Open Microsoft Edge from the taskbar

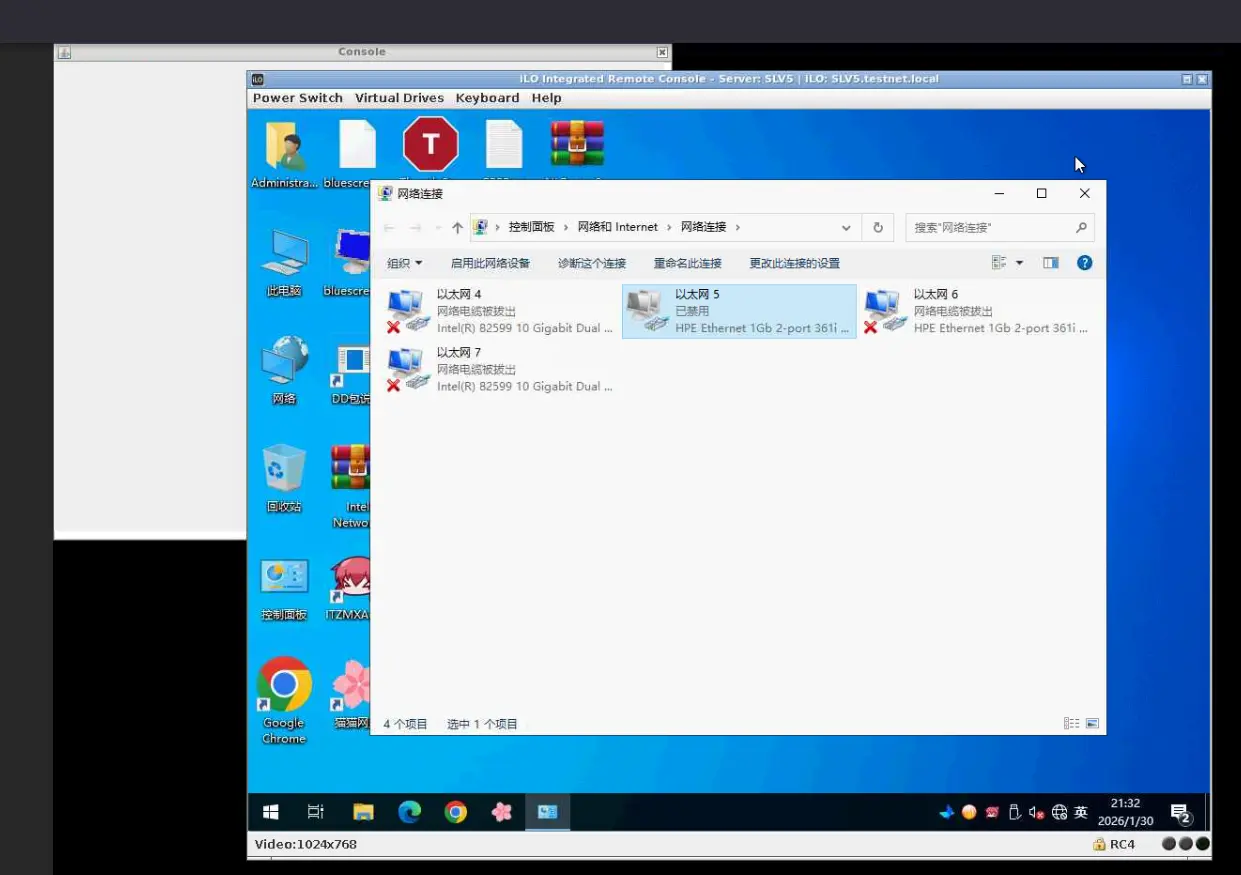410,812
